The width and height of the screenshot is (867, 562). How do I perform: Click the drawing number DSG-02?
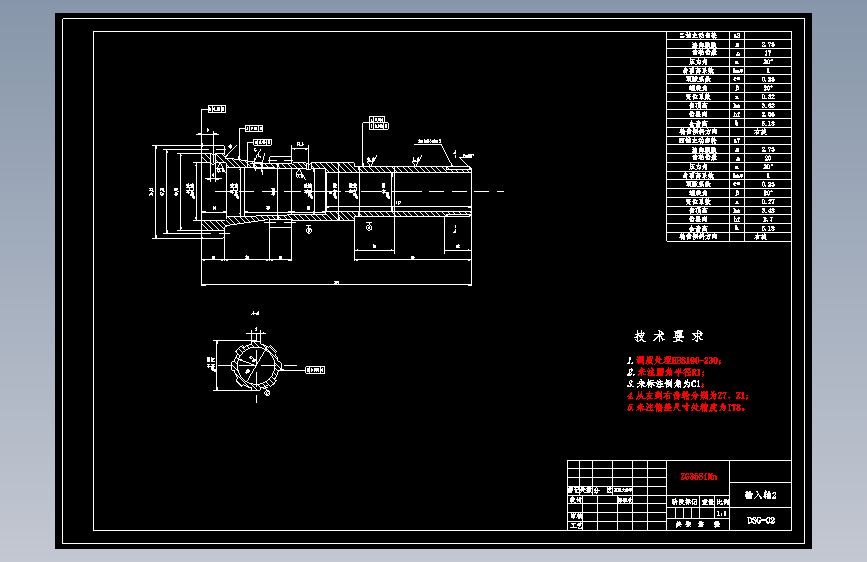coord(761,521)
